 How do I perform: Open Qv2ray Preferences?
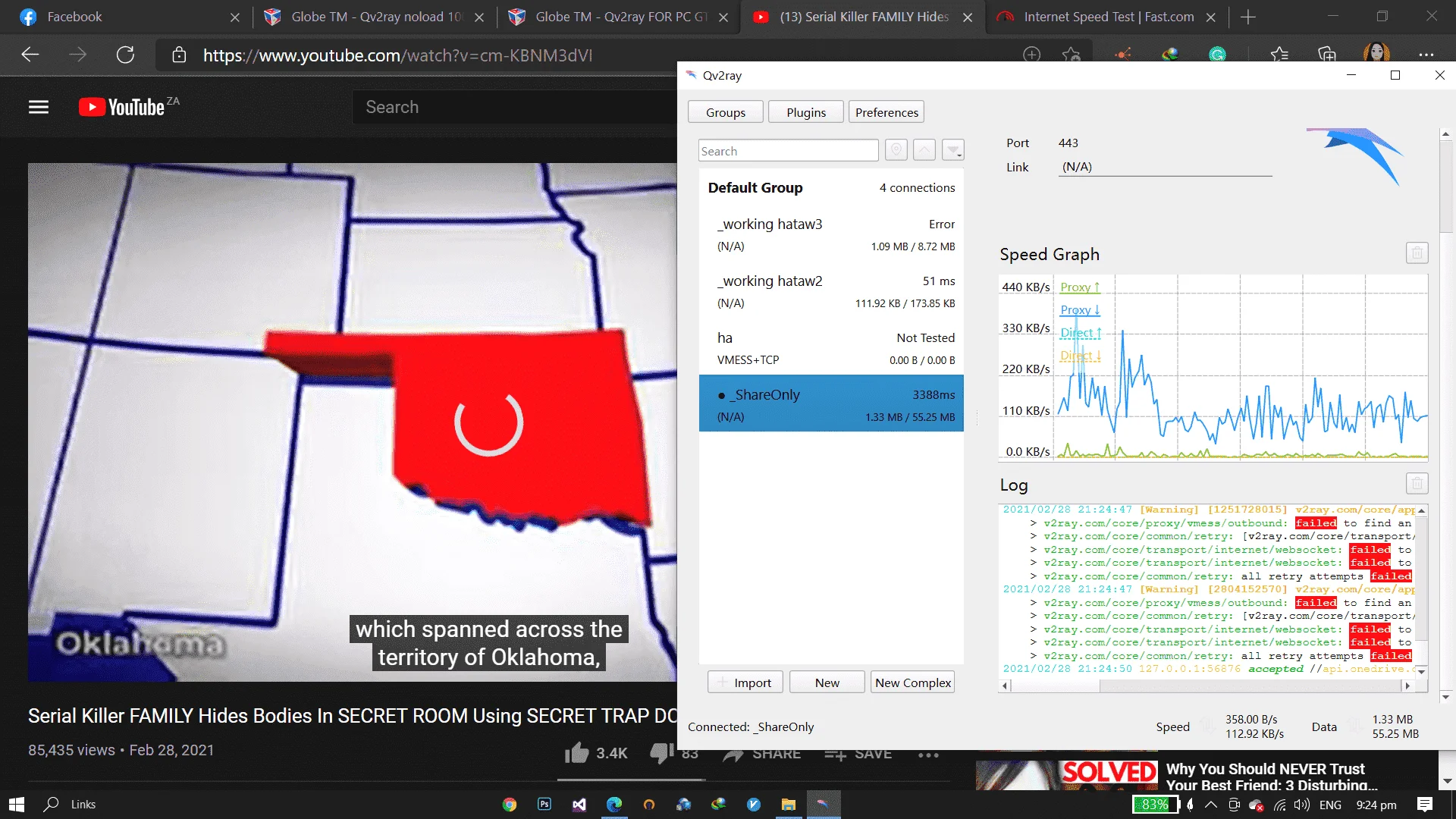tap(886, 112)
